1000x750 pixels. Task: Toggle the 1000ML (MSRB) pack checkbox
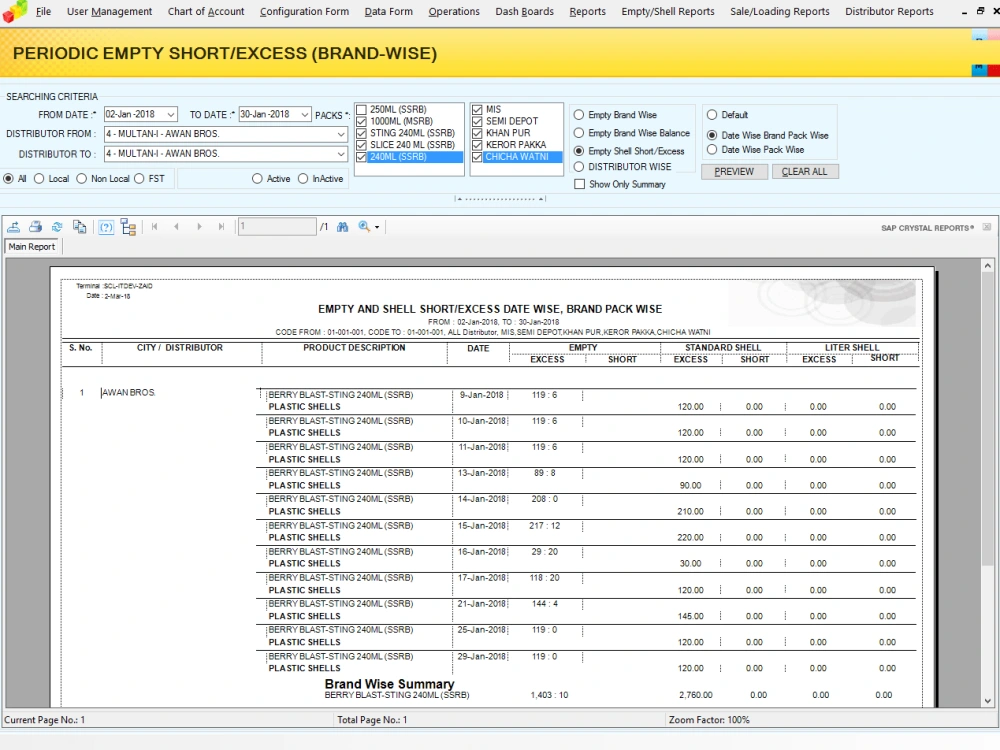pyautogui.click(x=362, y=121)
